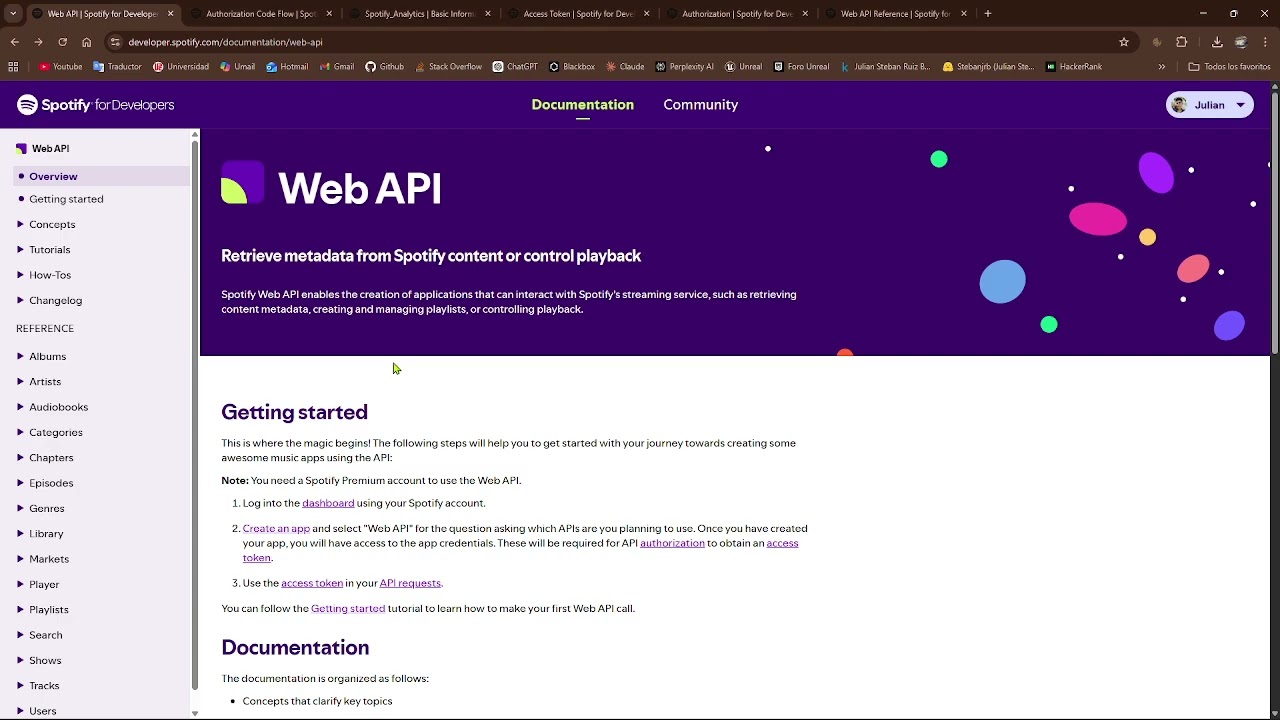The image size is (1280, 720).
Task: Go to browser home page
Action: click(x=86, y=42)
